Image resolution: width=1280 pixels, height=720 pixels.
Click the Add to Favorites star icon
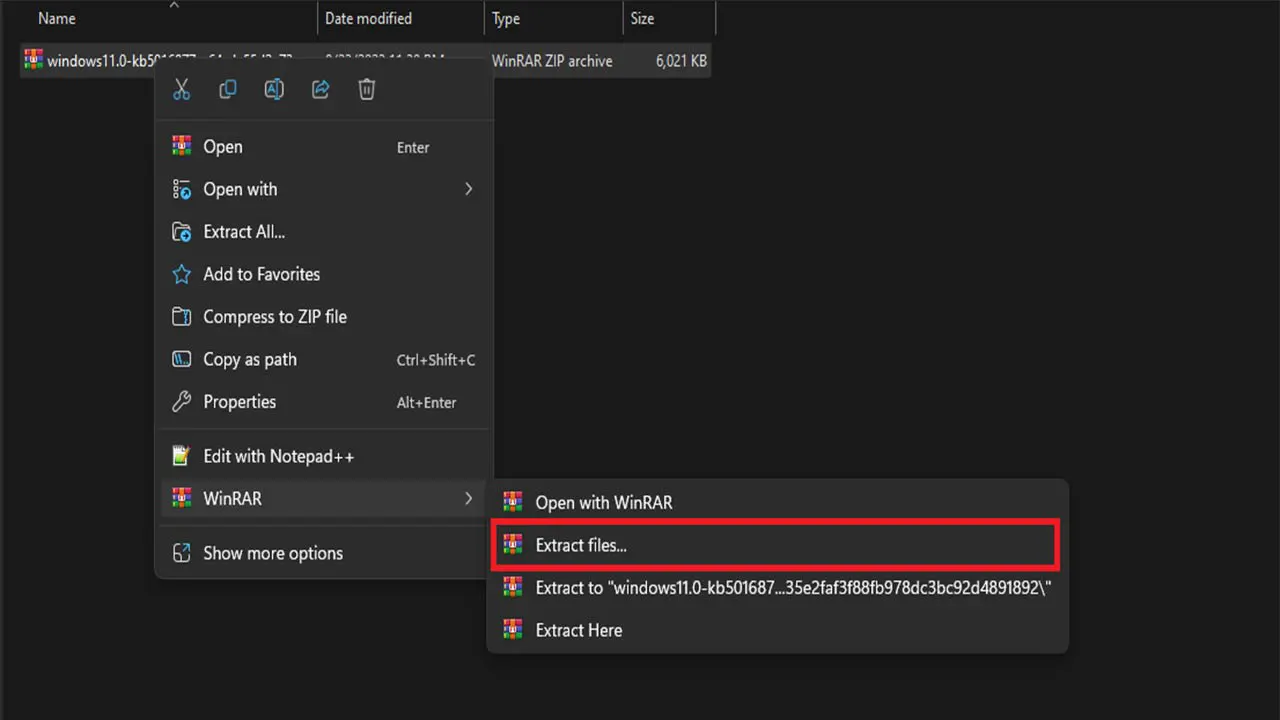(181, 274)
